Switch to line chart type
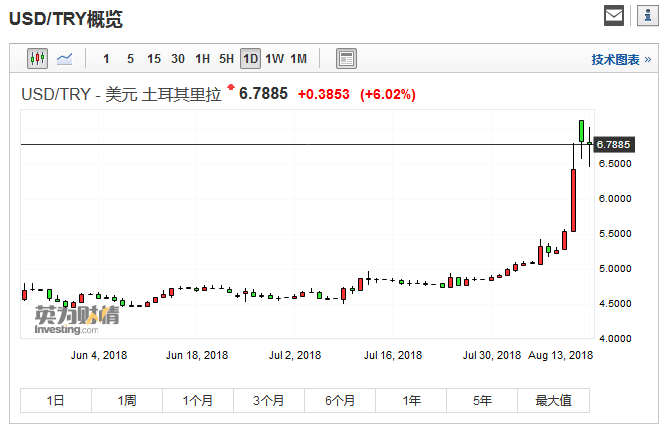This screenshot has height=435, width=670. (64, 58)
